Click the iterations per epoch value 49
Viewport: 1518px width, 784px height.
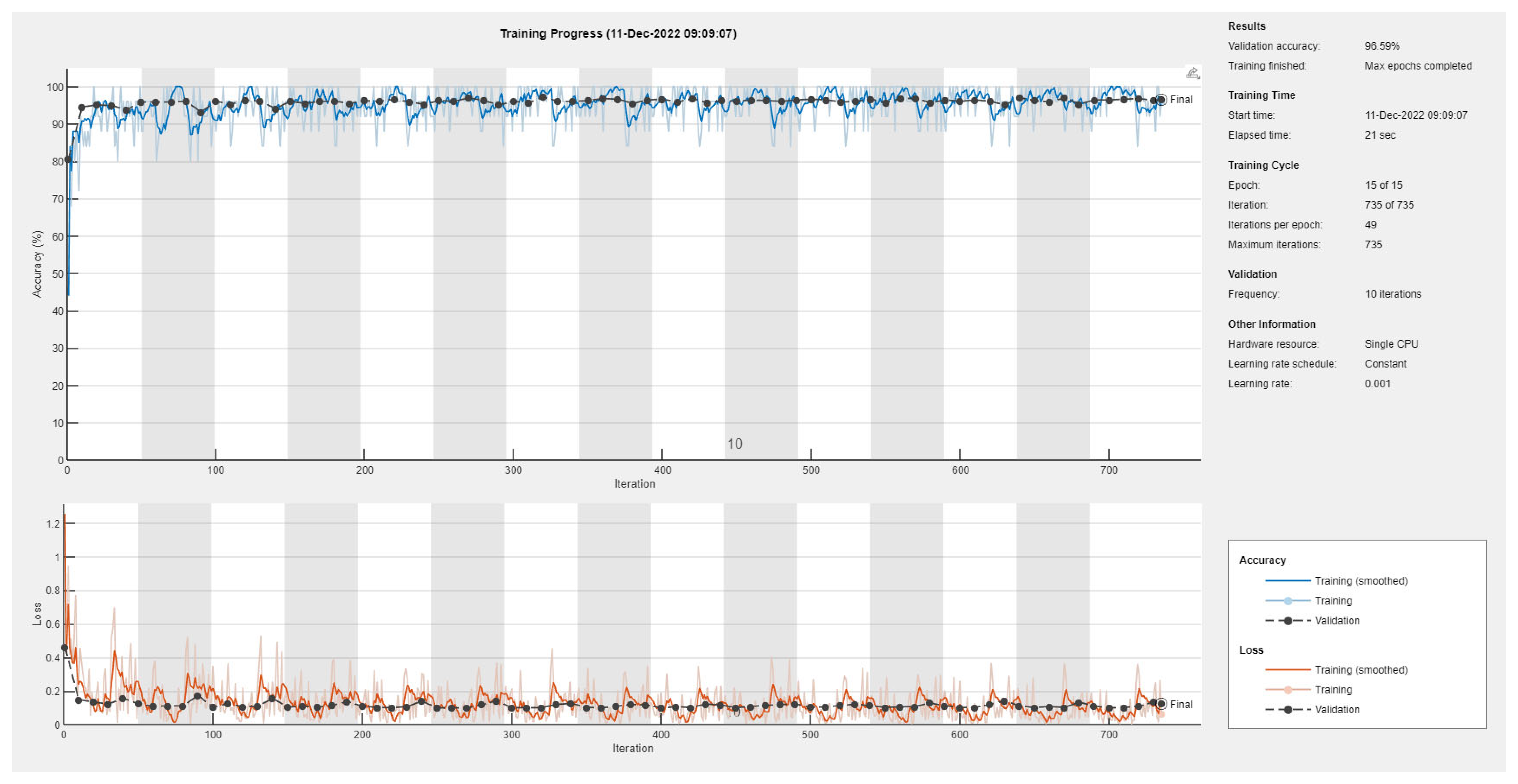[1370, 225]
